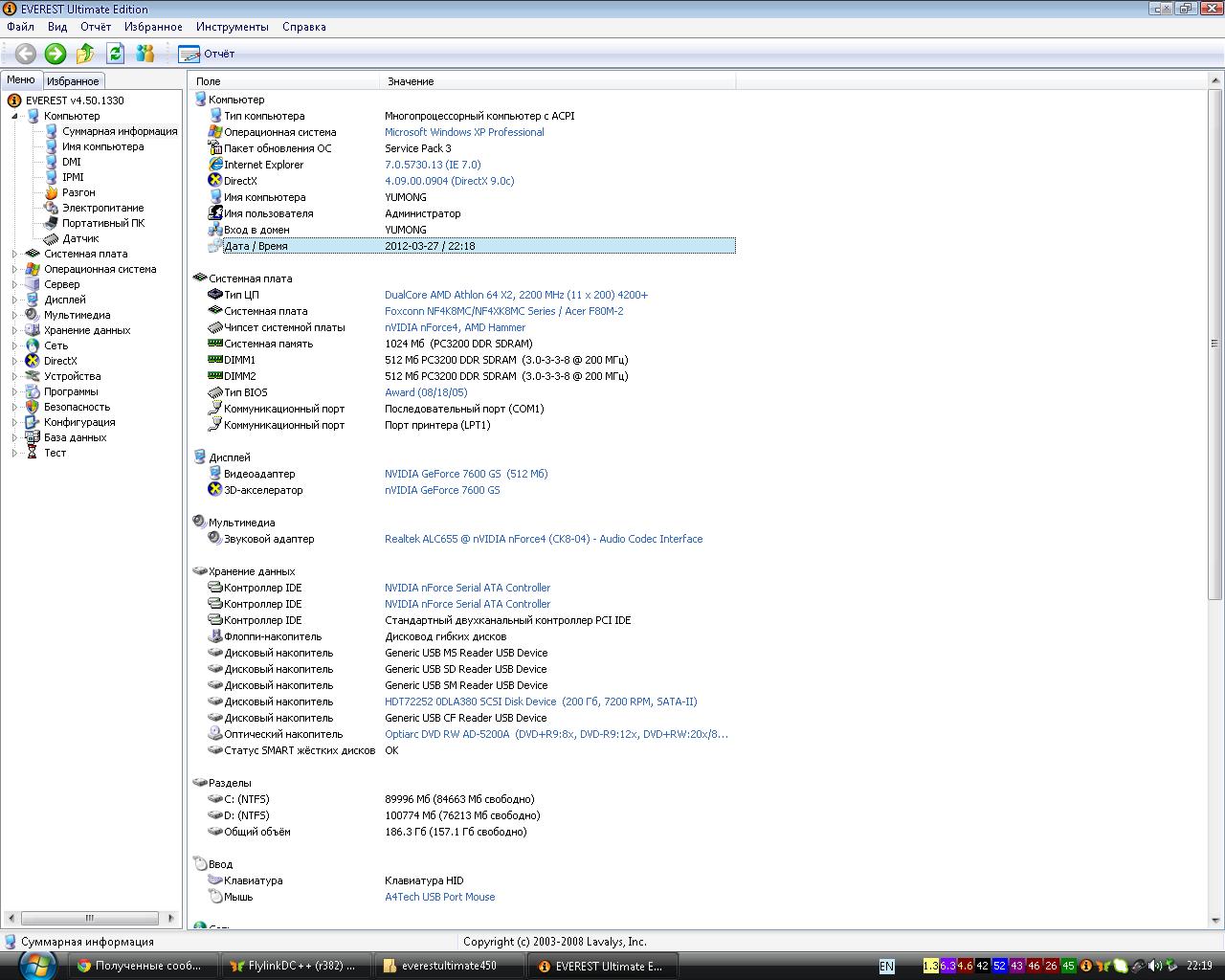Switch to FlylinkDC++ taskbar button
This screenshot has width=1225, height=980.
point(297,966)
